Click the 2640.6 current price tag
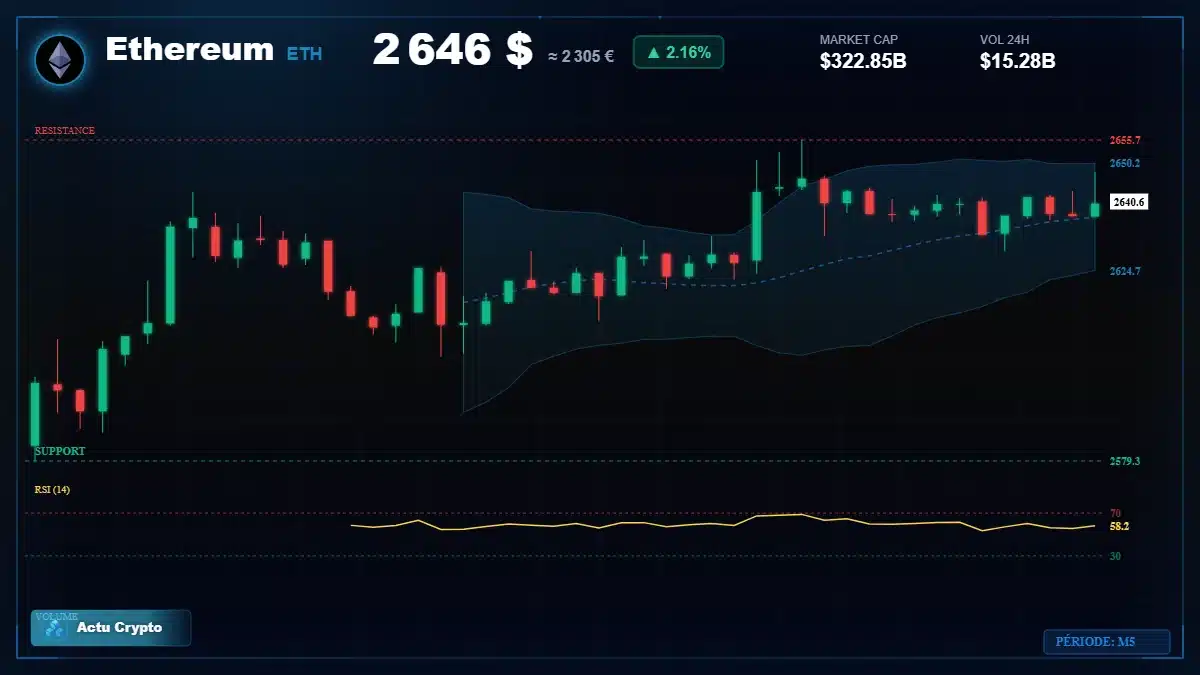The image size is (1200, 675). click(x=1129, y=202)
